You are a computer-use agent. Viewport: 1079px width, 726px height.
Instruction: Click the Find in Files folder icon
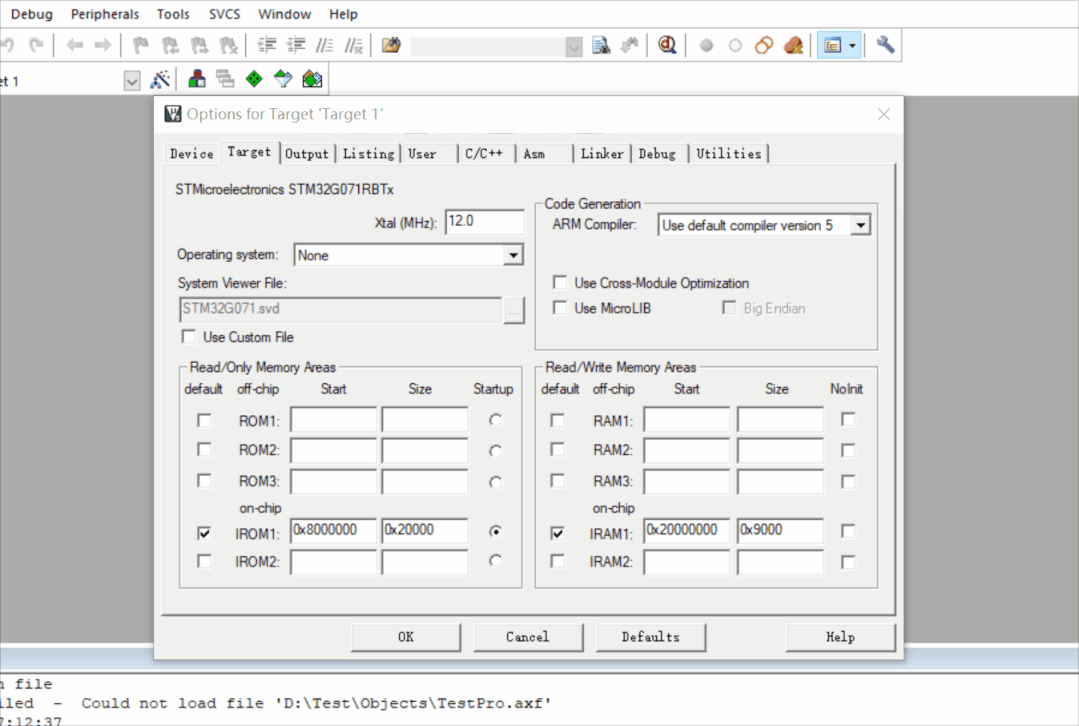coord(391,45)
